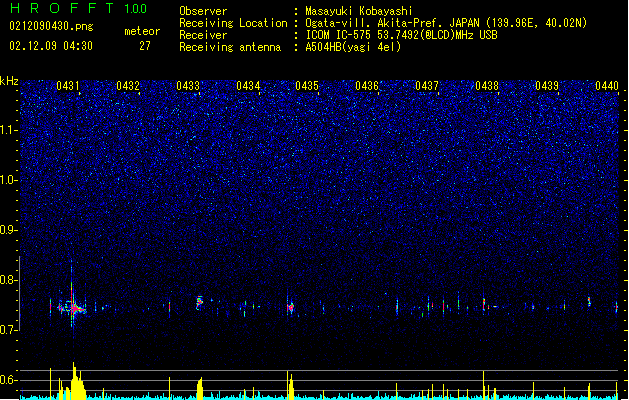Click the strong red meteor echo after 0431

coord(74,308)
